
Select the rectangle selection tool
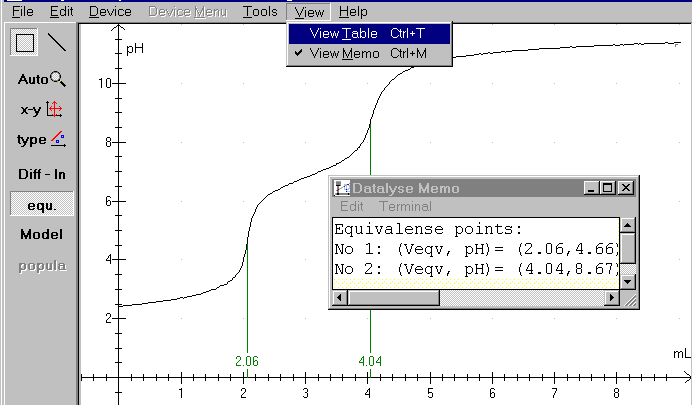24,43
